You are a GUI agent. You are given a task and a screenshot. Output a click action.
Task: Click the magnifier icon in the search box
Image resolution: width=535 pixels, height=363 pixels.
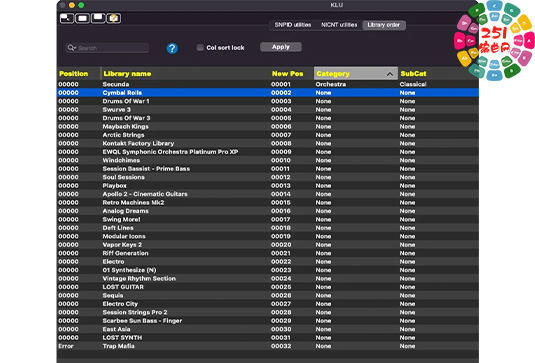(x=71, y=48)
